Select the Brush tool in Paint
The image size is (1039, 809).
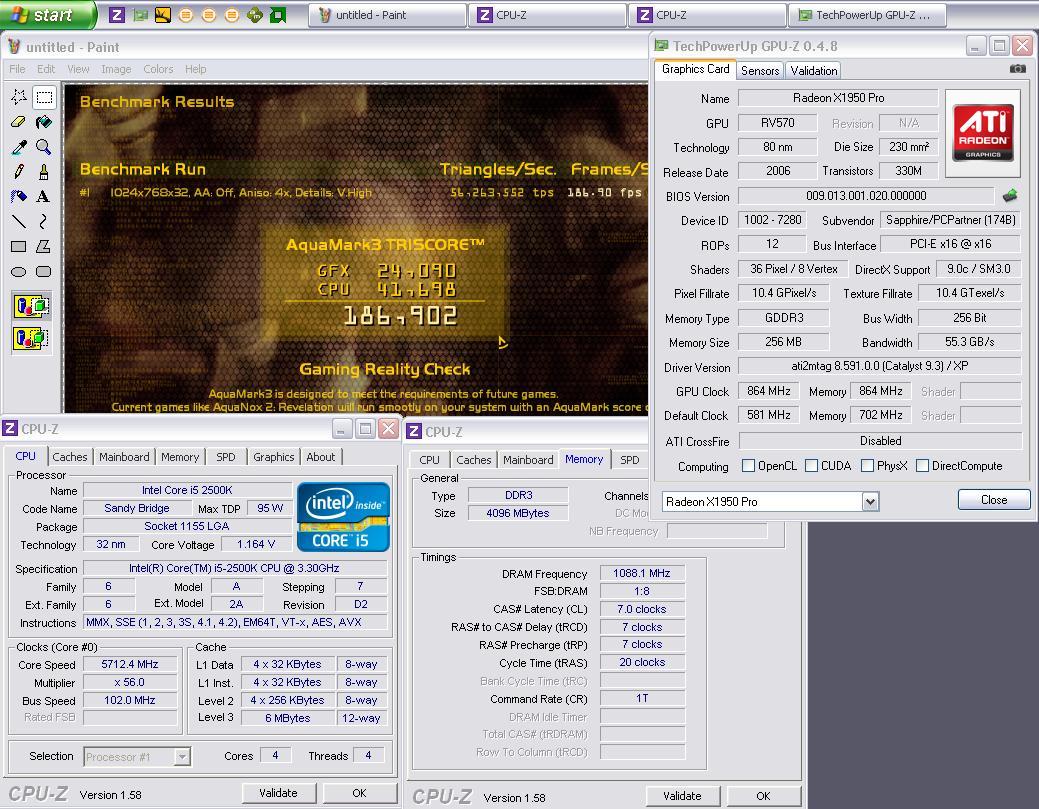[x=44, y=172]
